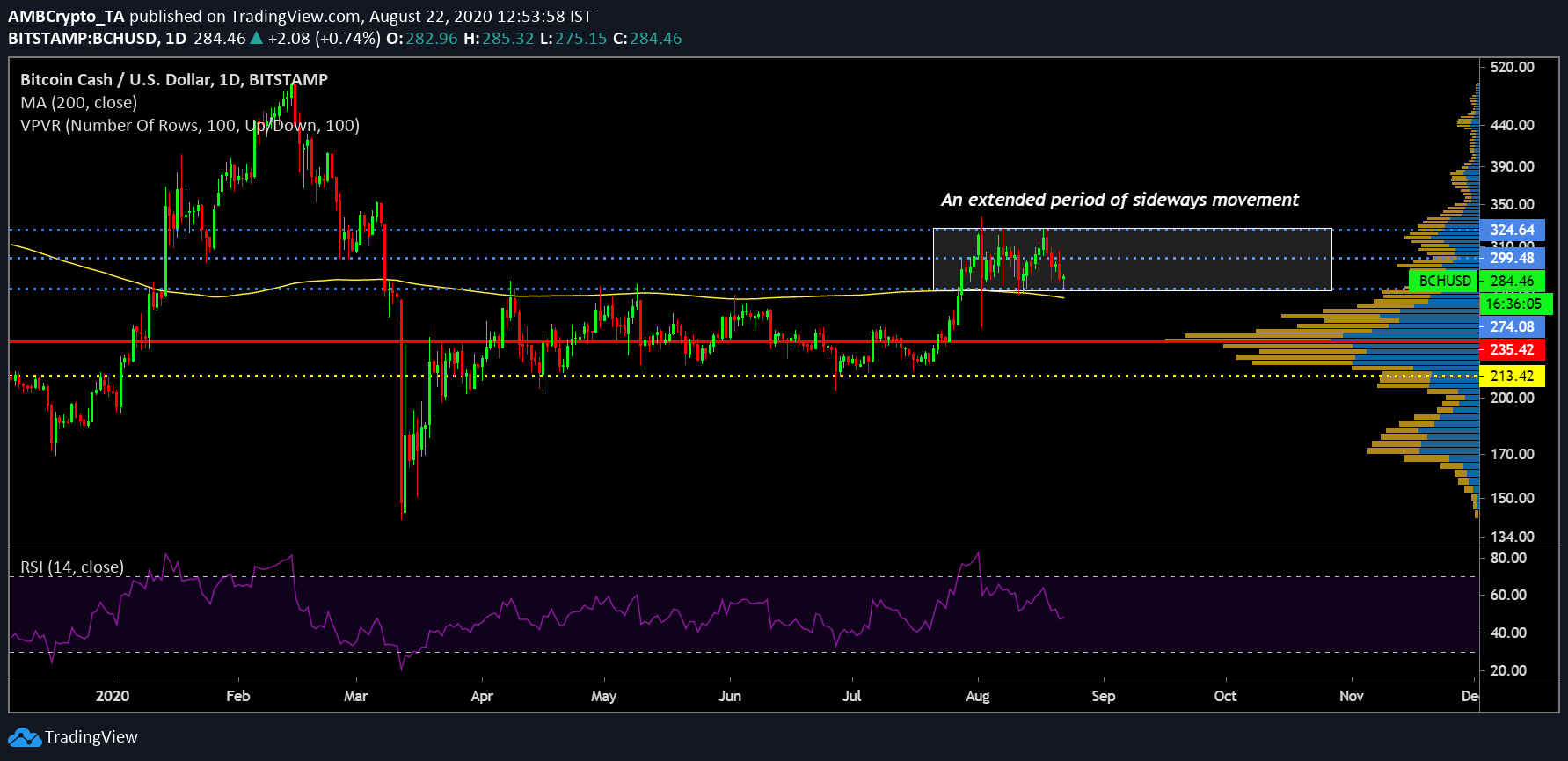Click the 284.46 current price label
The width and height of the screenshot is (1568, 761).
point(1512,282)
